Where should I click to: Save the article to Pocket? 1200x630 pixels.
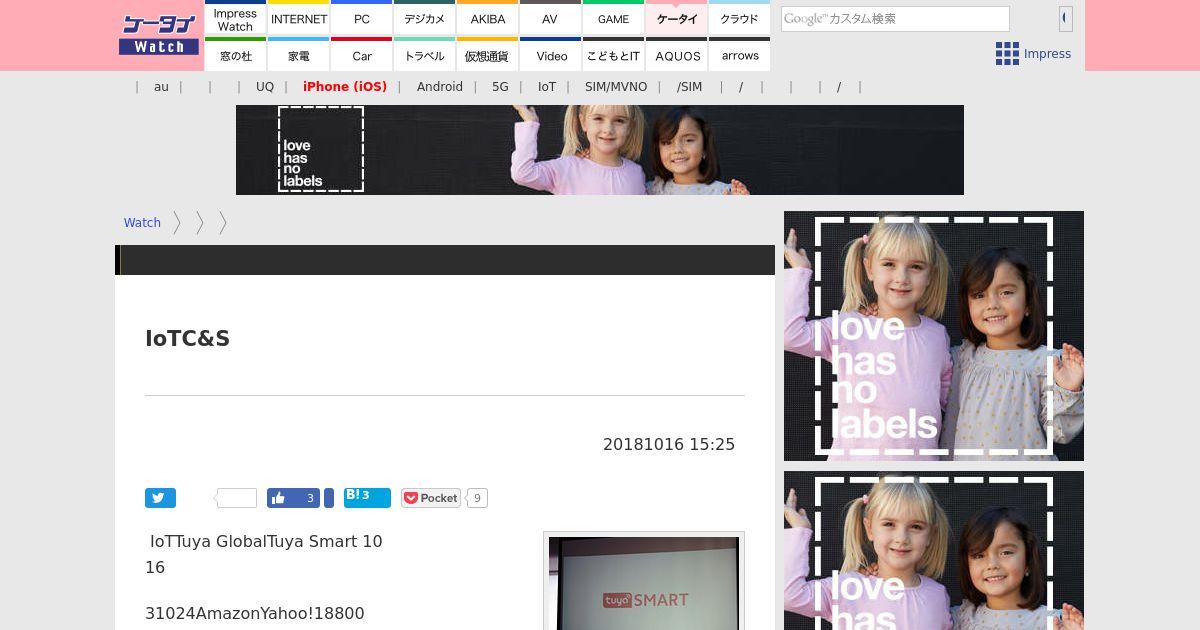click(431, 498)
